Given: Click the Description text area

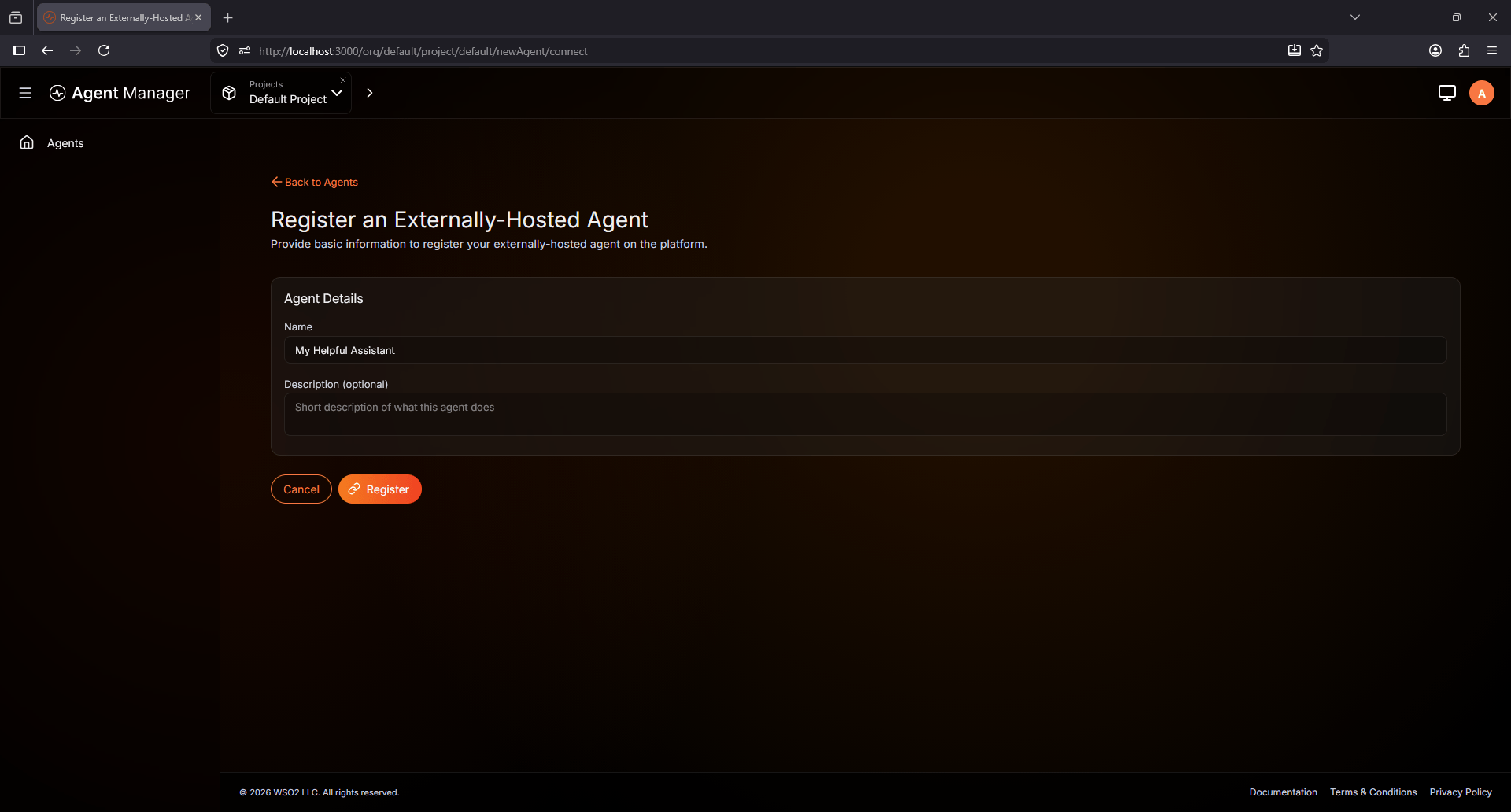Looking at the screenshot, I should pos(865,414).
